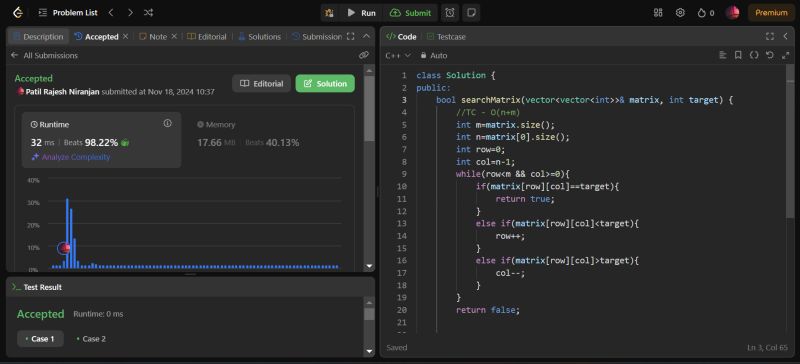Click the runtime info circle icon

(x=167, y=124)
